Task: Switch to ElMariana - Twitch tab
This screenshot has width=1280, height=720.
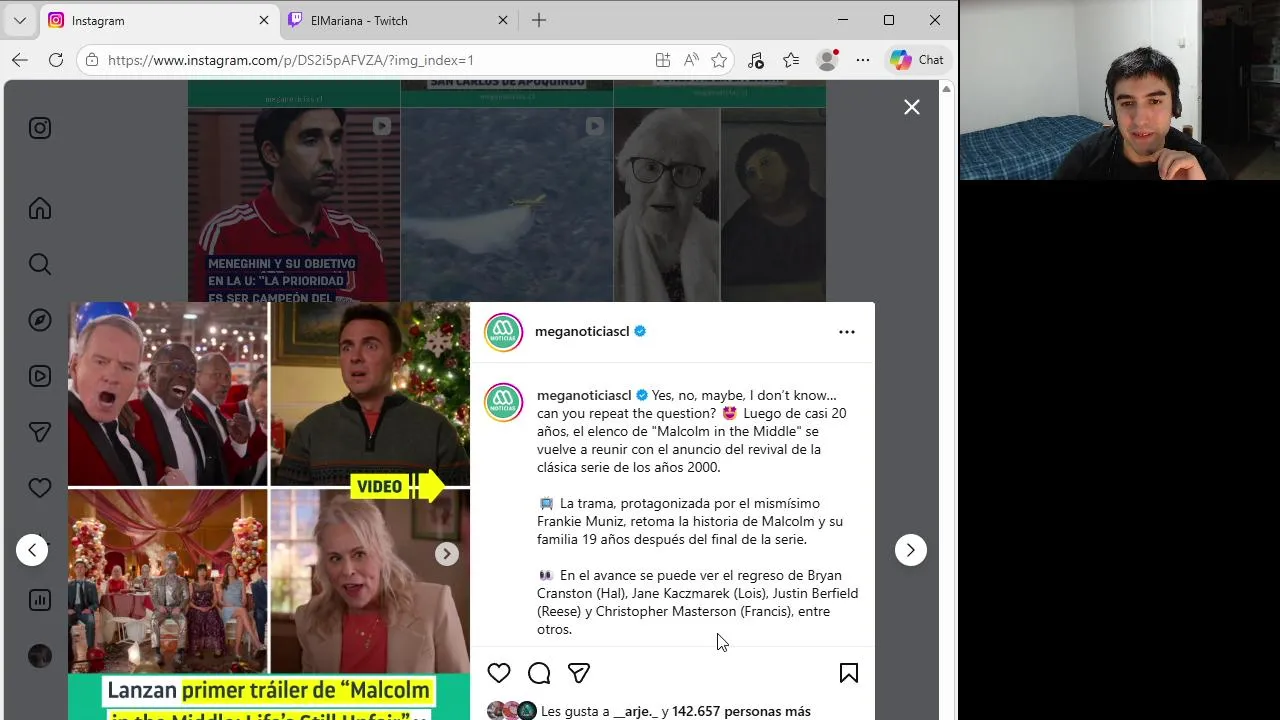Action: coord(397,20)
